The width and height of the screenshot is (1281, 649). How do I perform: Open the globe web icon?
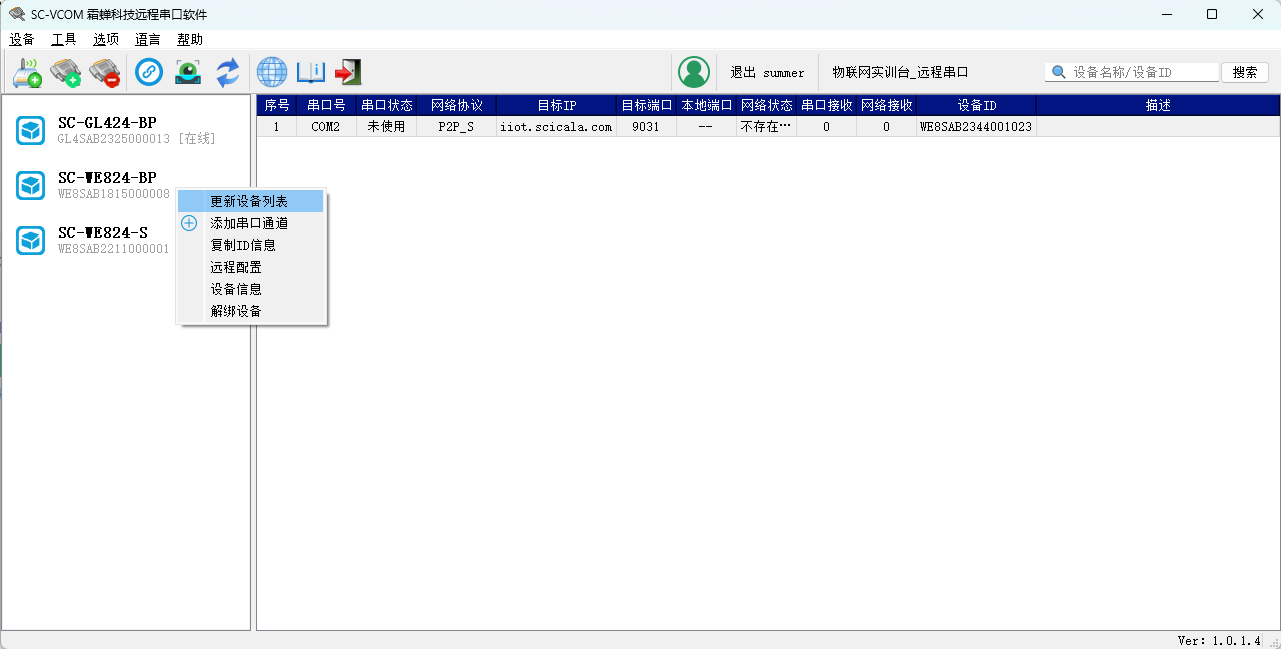point(272,72)
